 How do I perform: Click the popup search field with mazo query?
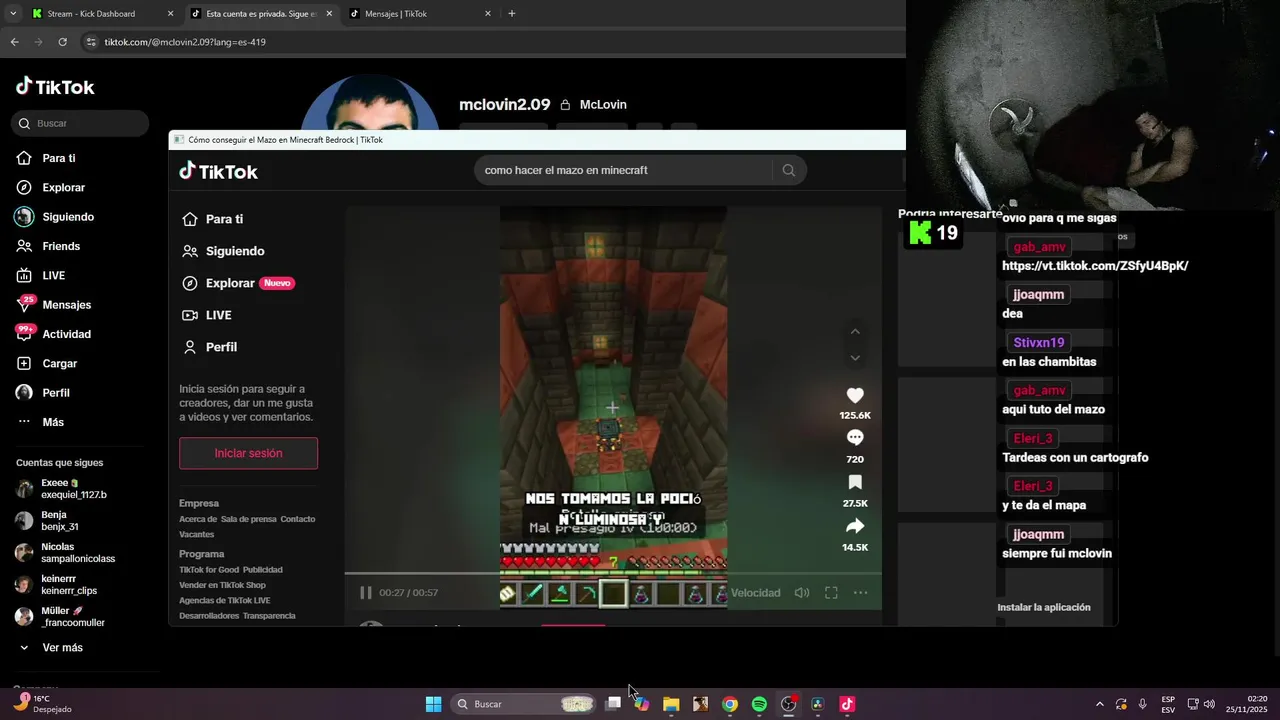[x=624, y=170]
